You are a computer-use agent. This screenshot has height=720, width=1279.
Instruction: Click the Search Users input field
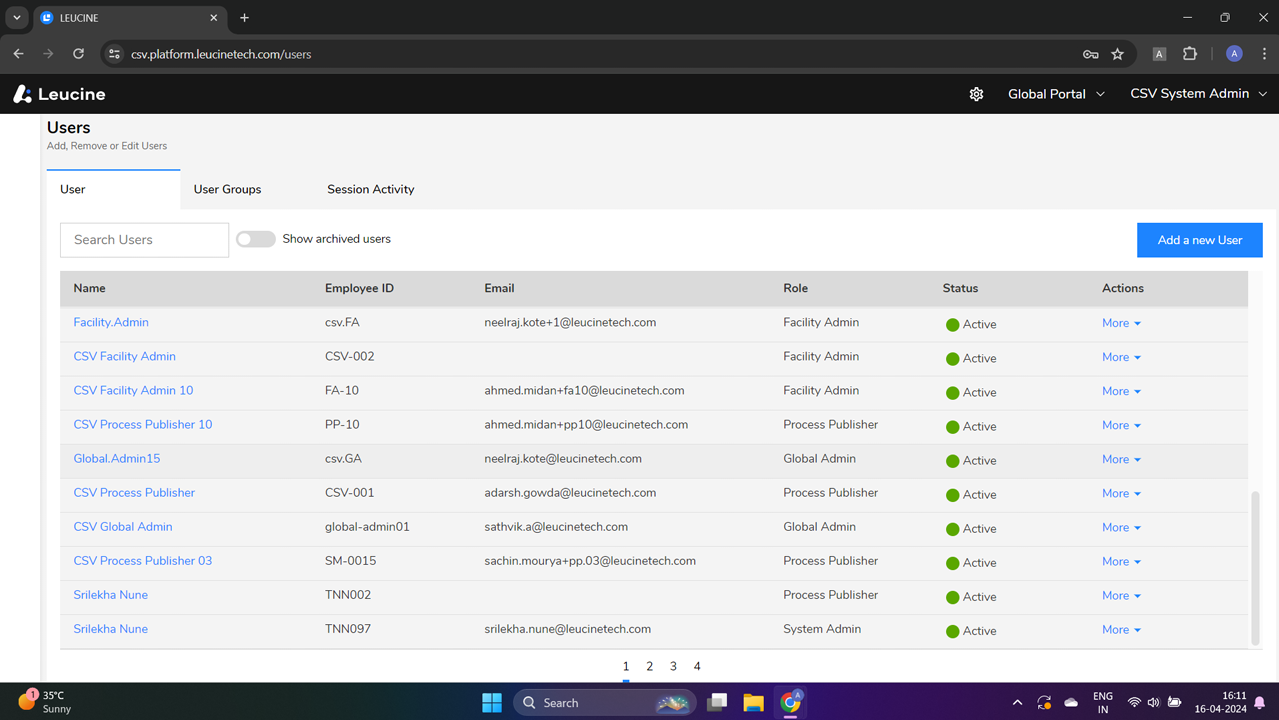point(144,240)
